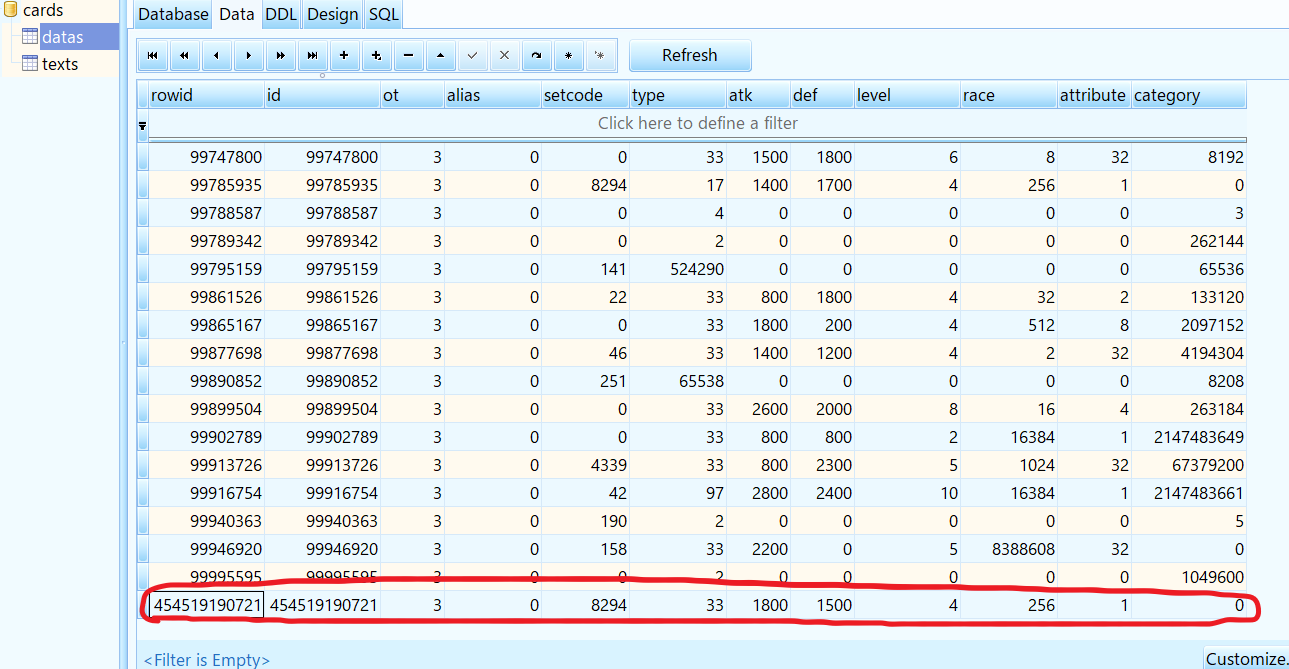Jump to the first record
The height and width of the screenshot is (669, 1289).
(x=153, y=56)
